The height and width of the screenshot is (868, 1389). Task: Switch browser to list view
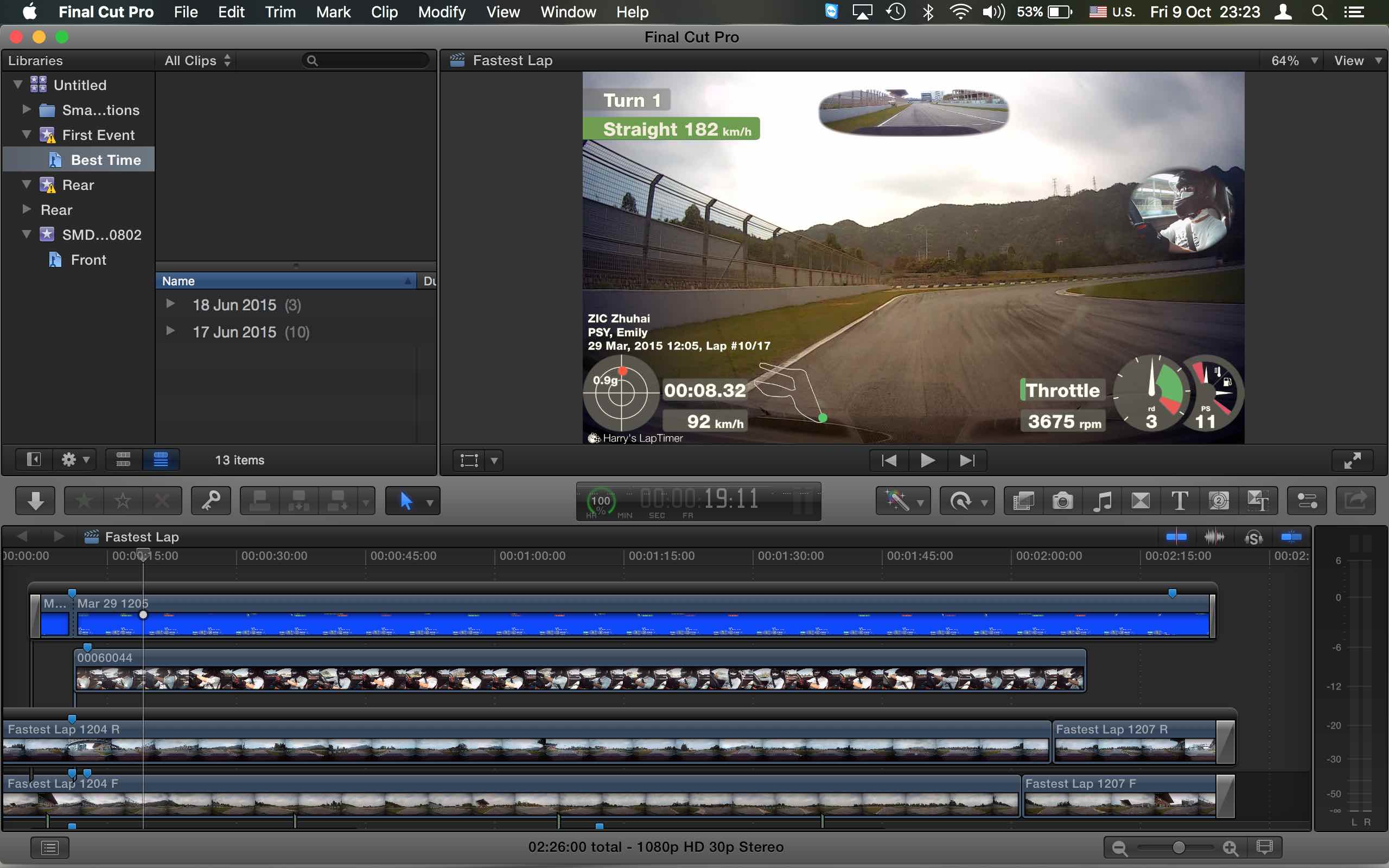tap(161, 460)
